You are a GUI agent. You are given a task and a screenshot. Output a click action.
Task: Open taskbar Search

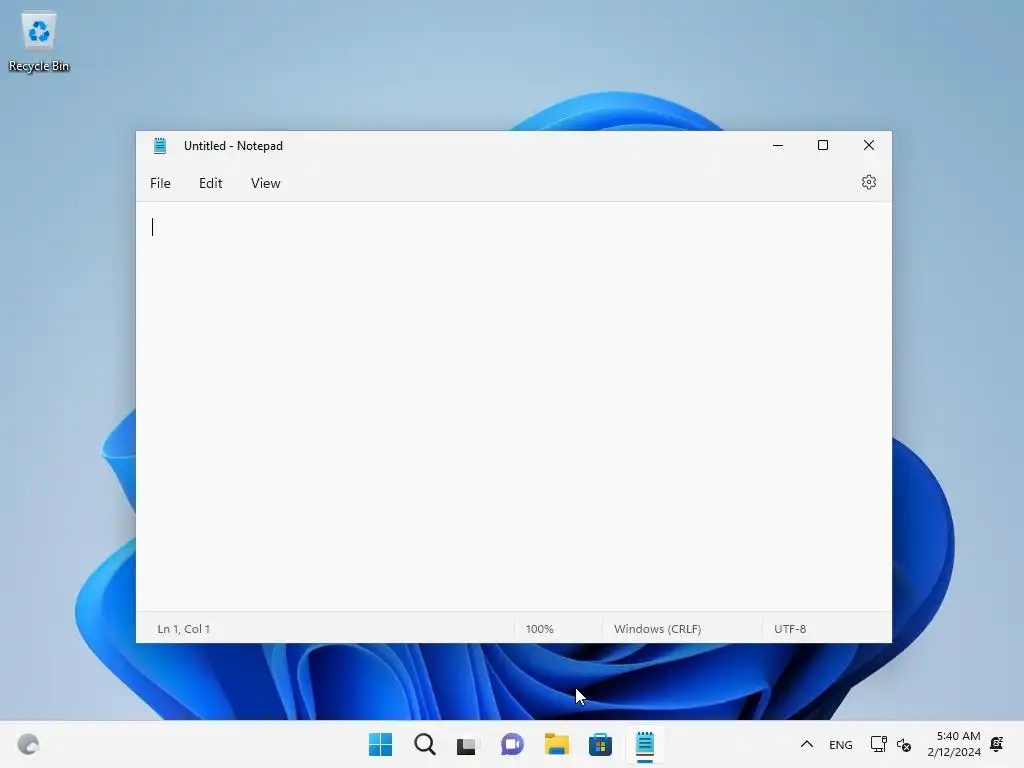click(424, 744)
